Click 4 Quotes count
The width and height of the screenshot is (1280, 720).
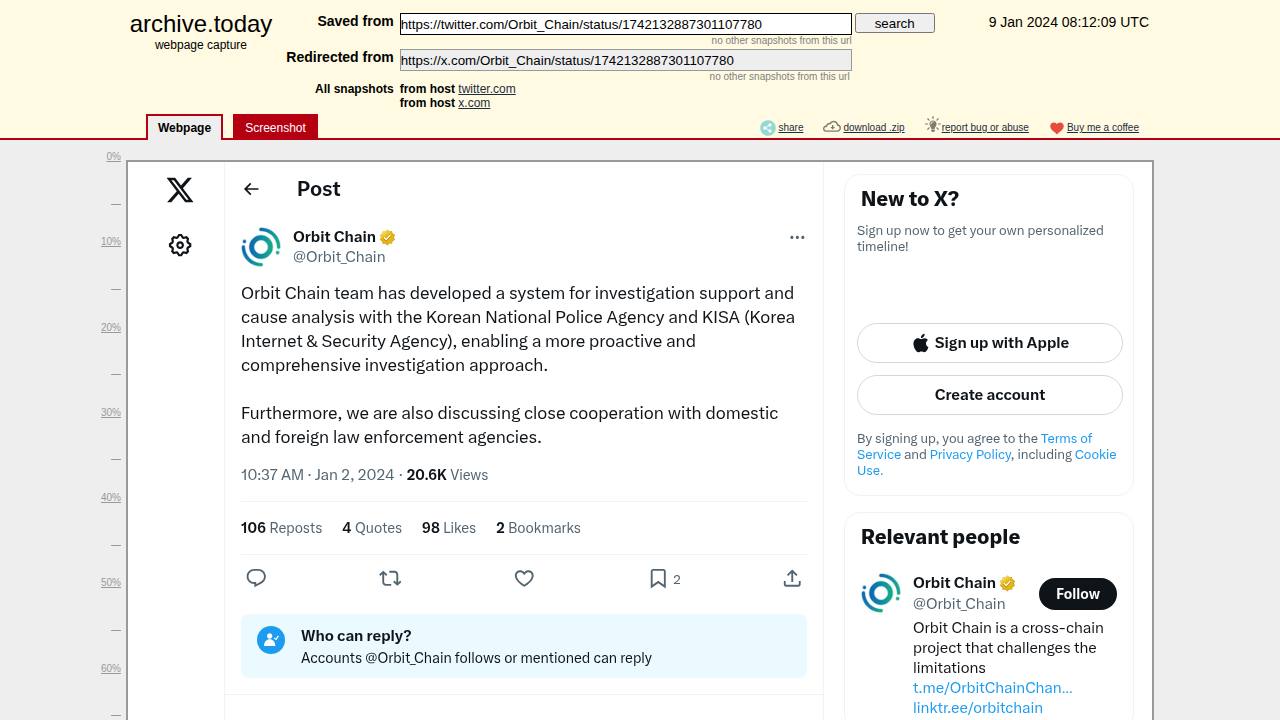tap(372, 528)
